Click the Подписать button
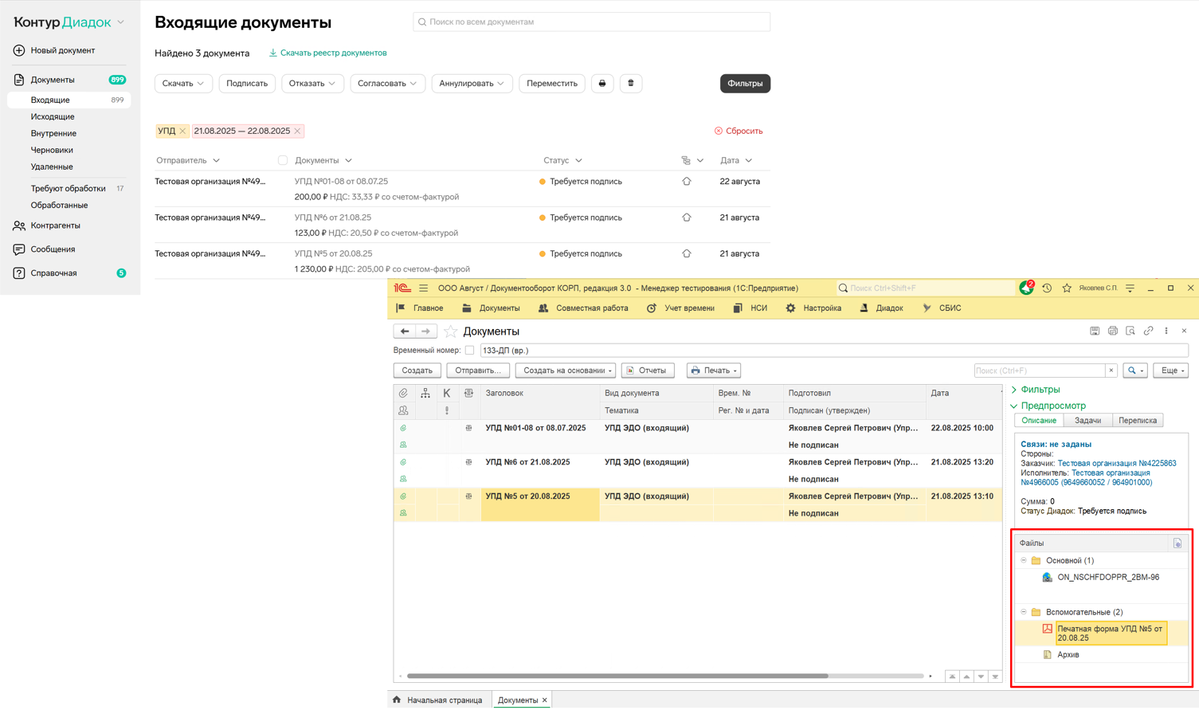 (x=247, y=84)
